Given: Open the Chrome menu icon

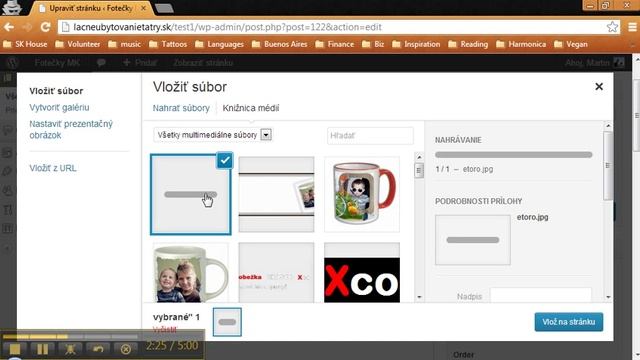Looking at the screenshot, I should pyautogui.click(x=632, y=27).
